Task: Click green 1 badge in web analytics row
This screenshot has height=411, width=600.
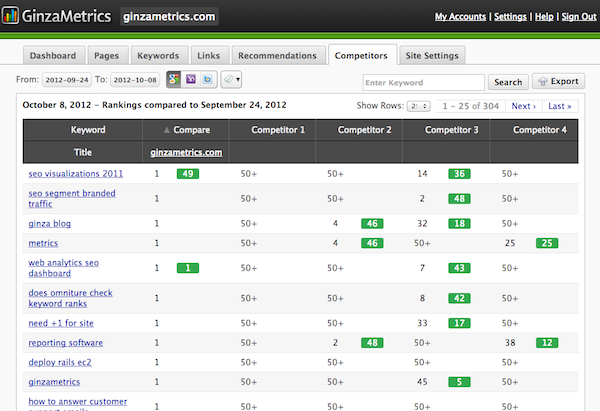Action: pos(188,268)
